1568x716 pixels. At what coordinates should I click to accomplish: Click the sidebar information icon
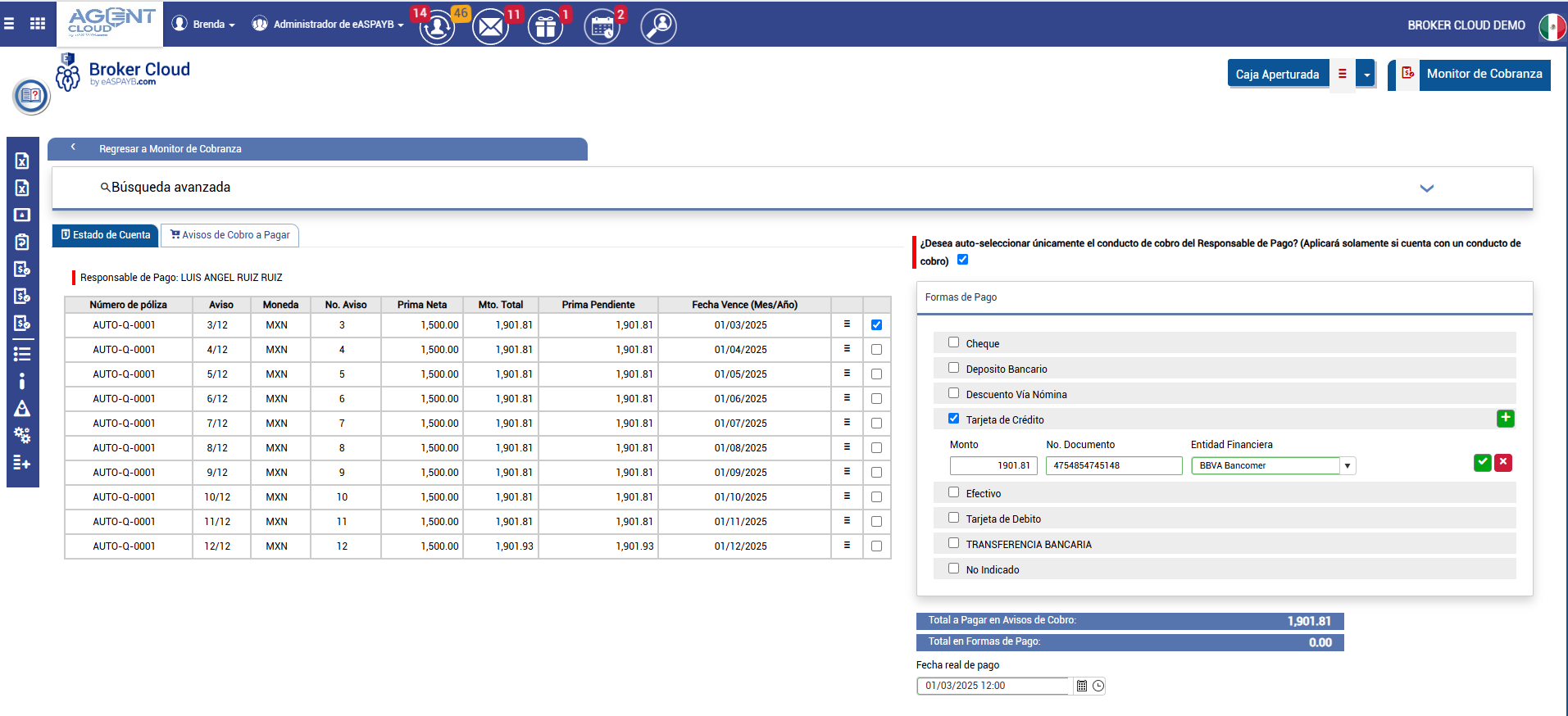coord(22,381)
